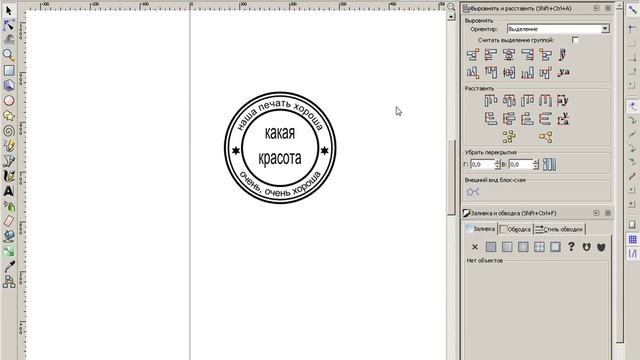Align right edges to anchor's left edge
Screen dimensions: 640x360
tap(473, 54)
